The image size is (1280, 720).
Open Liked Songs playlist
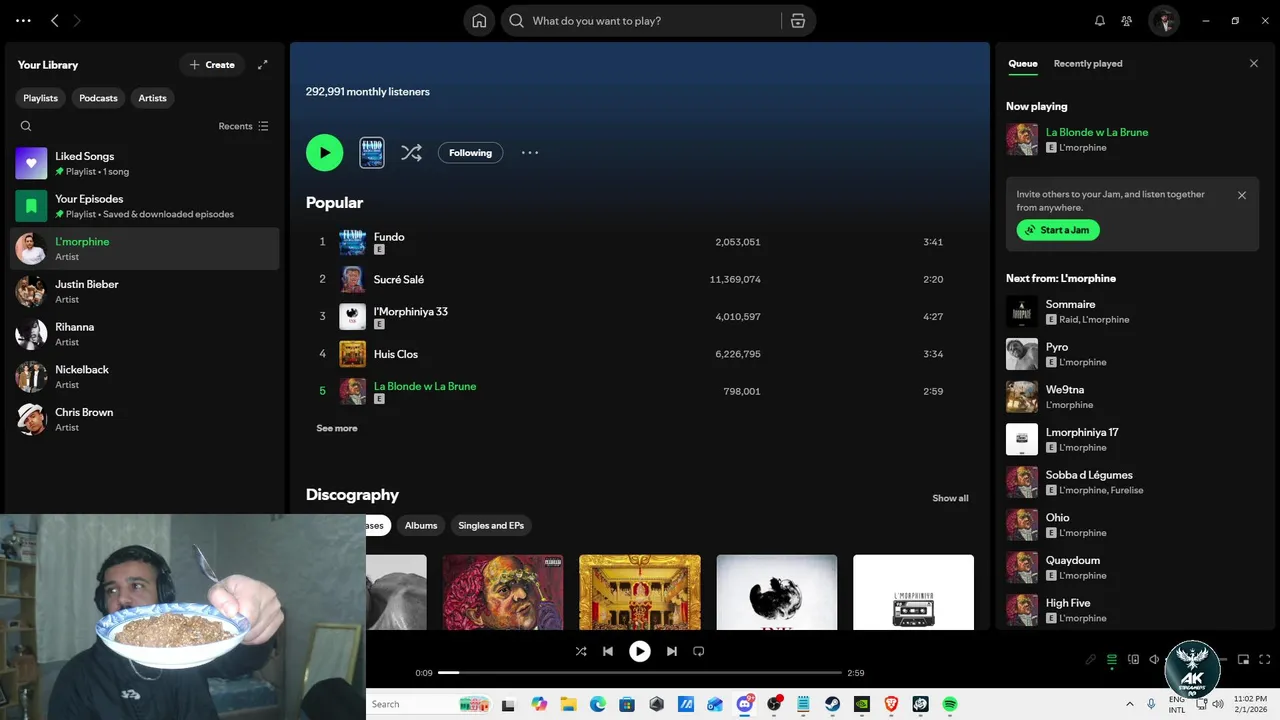[x=144, y=163]
